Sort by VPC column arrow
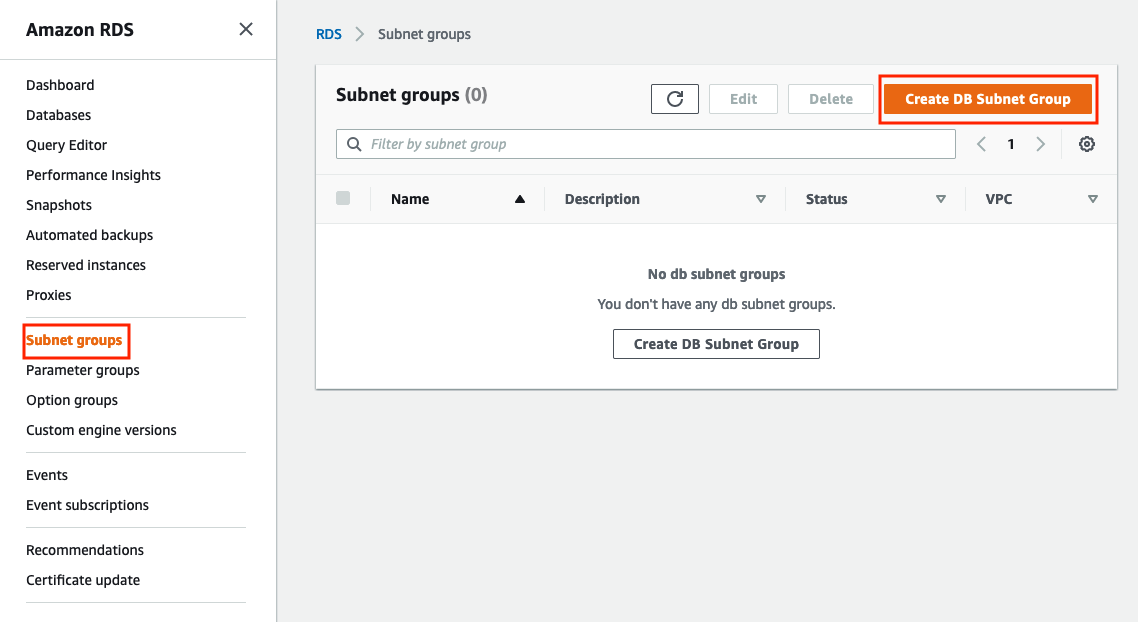Image resolution: width=1138 pixels, height=622 pixels. (x=1092, y=199)
